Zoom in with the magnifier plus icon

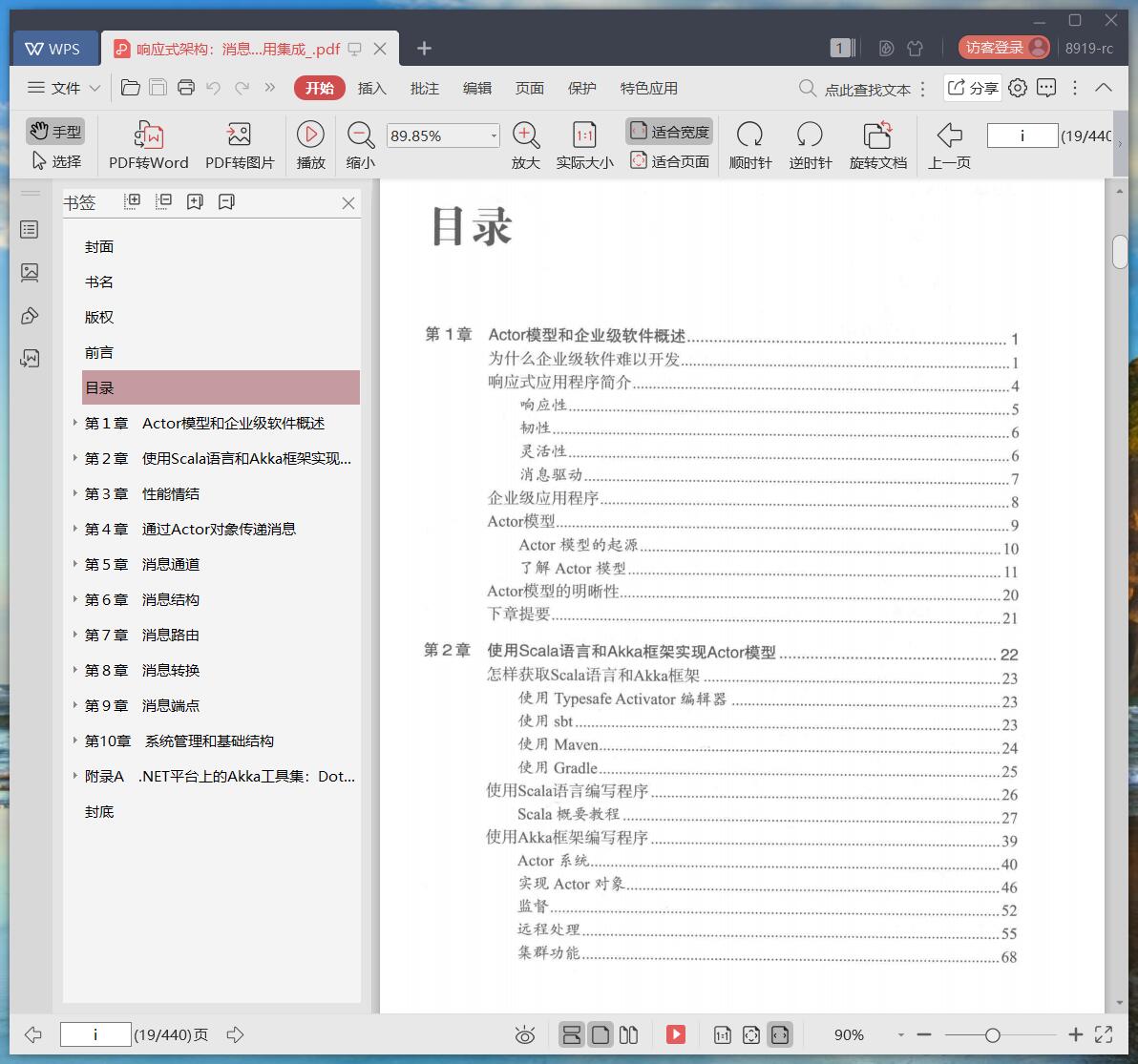coord(525,145)
